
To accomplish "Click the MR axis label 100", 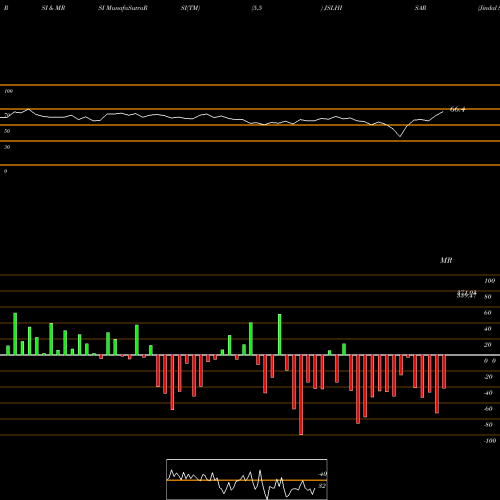I will 489,281.
